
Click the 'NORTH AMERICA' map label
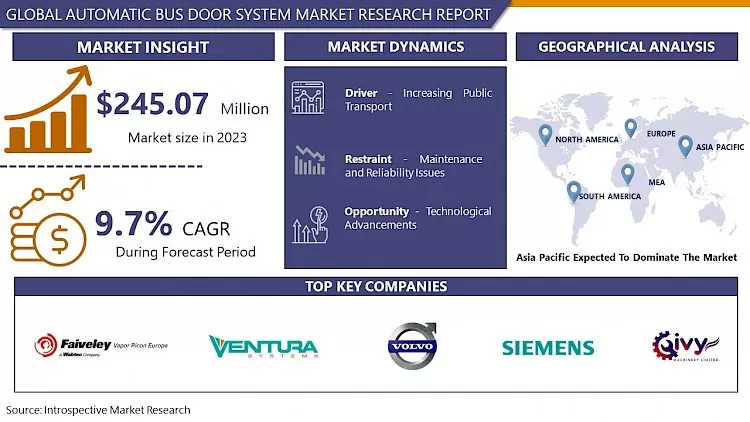point(587,140)
